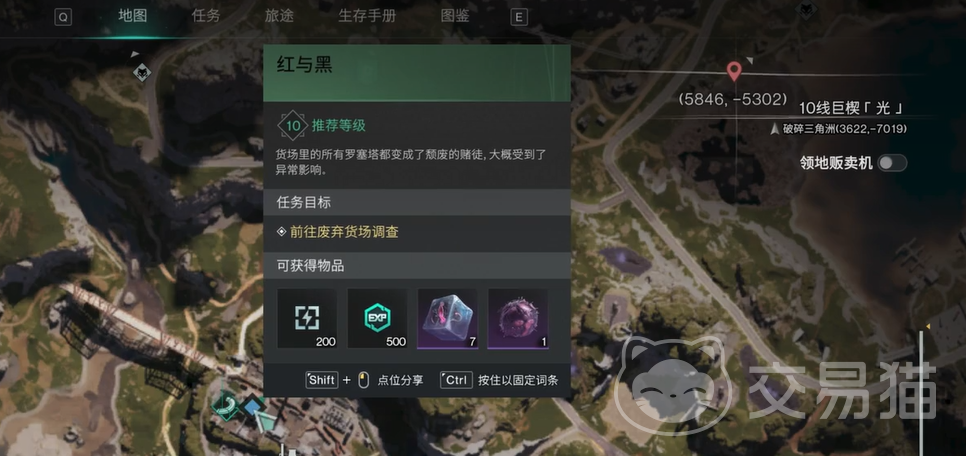The height and width of the screenshot is (456, 966).
Task: Click the crystal cube reward item
Action: (x=447, y=319)
